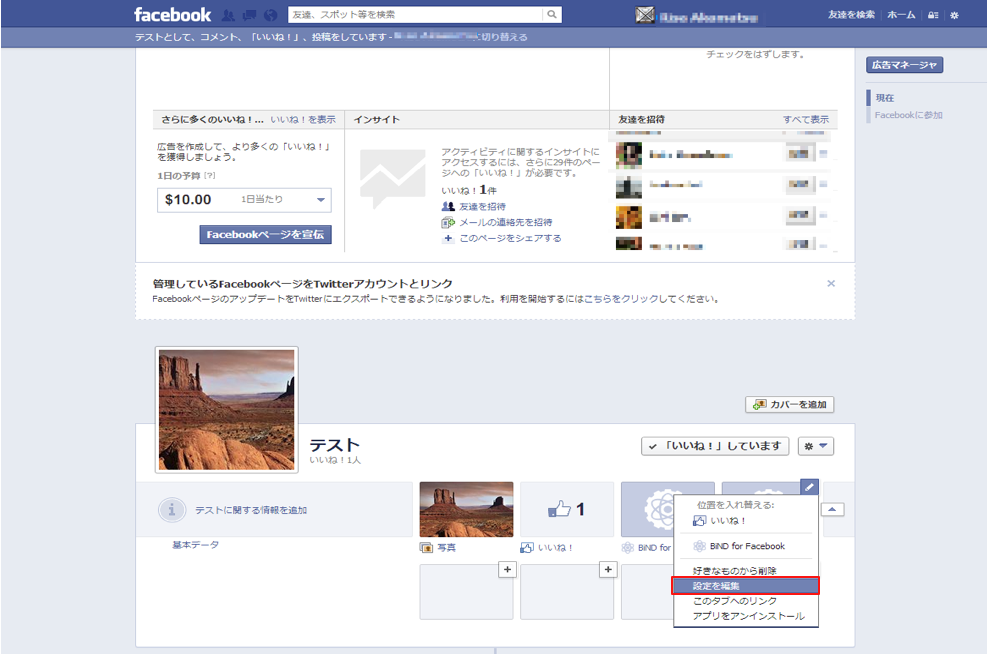The height and width of the screenshot is (654, 988).
Task: Click the 友達を招待 link under insights
Action: tap(482, 207)
